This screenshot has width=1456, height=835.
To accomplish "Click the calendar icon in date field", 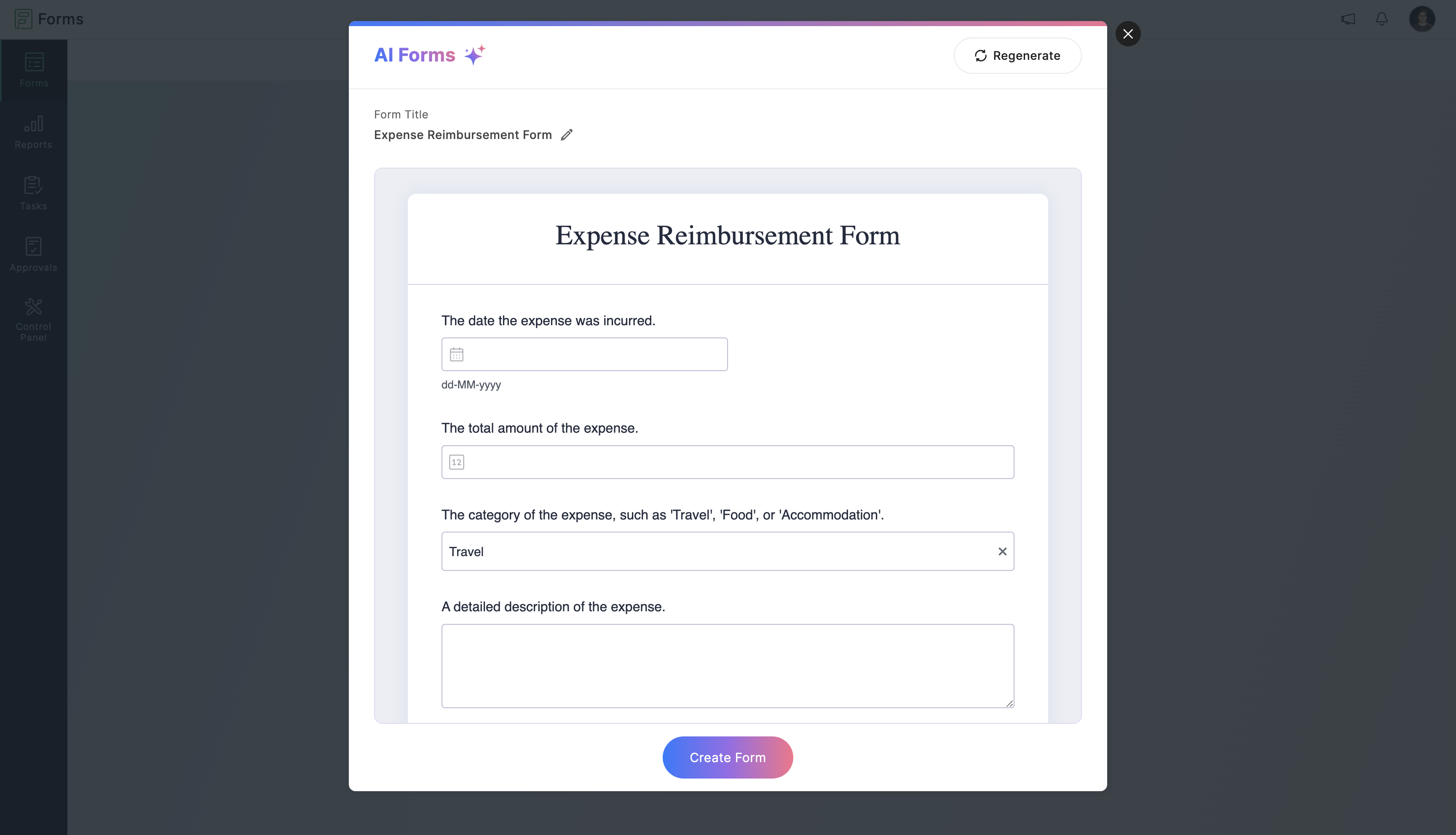I will click(457, 354).
